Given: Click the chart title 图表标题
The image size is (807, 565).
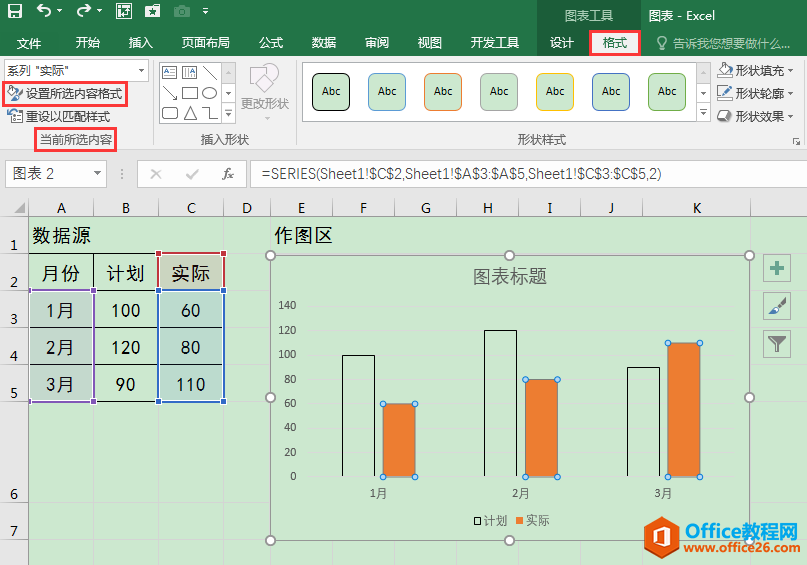Looking at the screenshot, I should (x=510, y=276).
